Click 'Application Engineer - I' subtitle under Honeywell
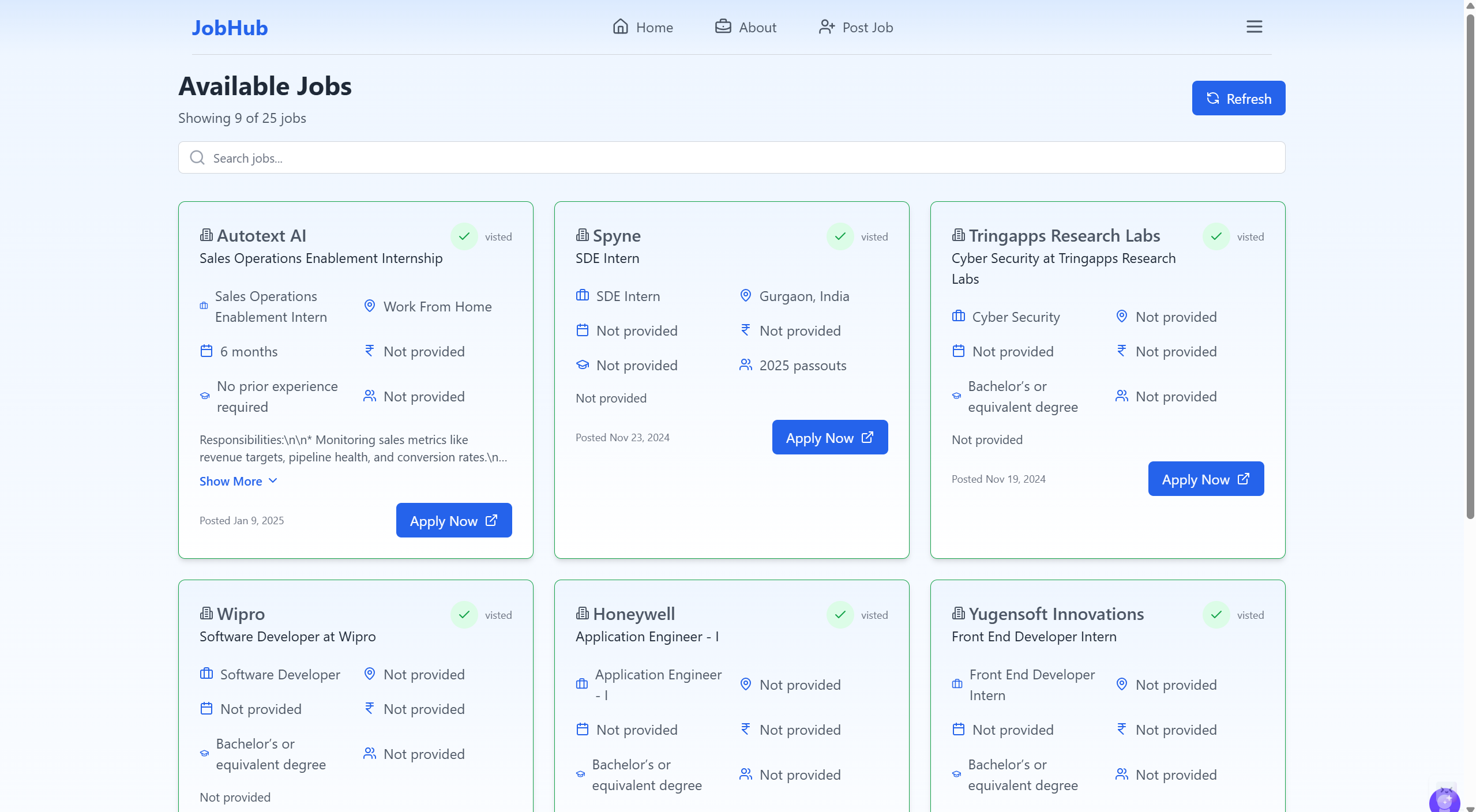The height and width of the screenshot is (812, 1476). [x=647, y=637]
